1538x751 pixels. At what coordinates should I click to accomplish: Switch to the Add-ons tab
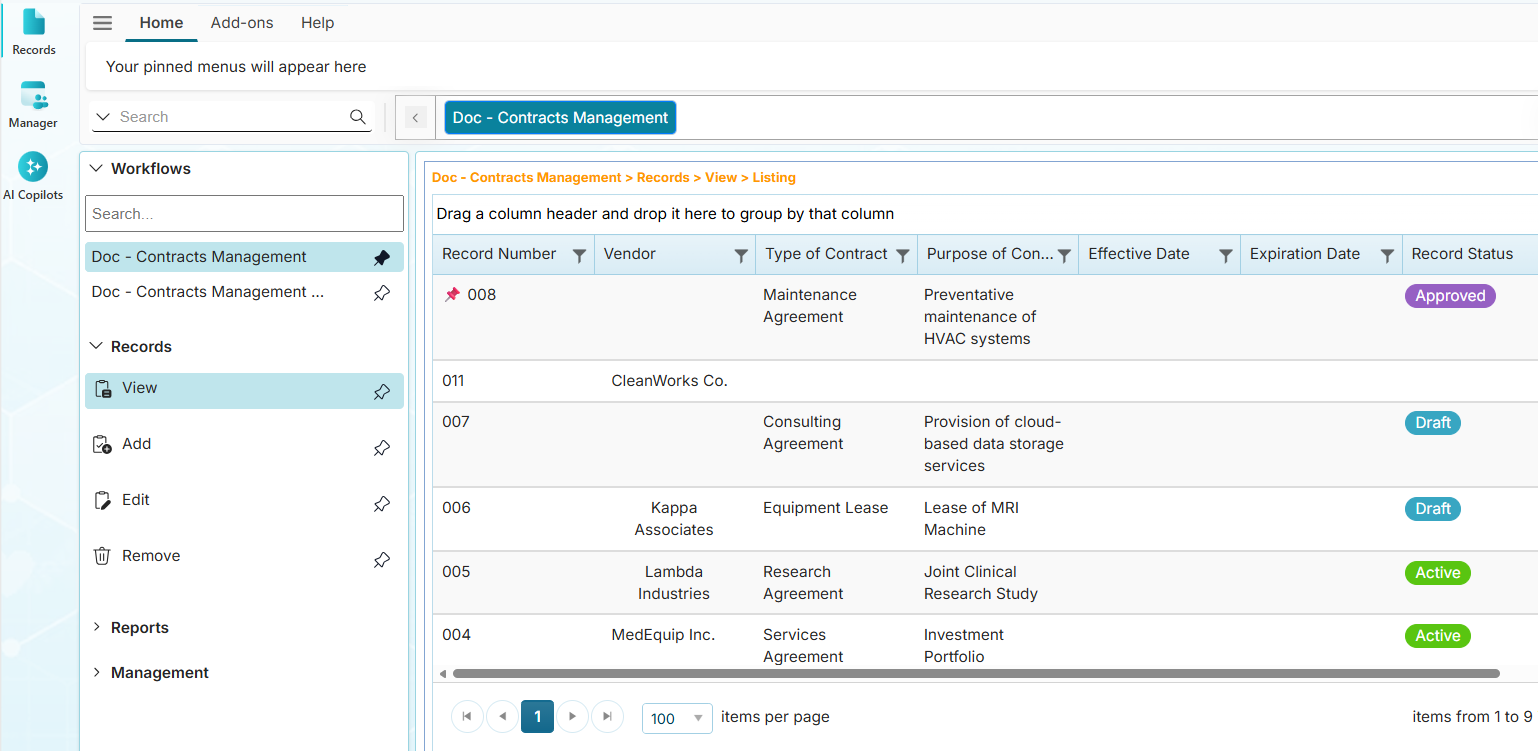pyautogui.click(x=242, y=22)
